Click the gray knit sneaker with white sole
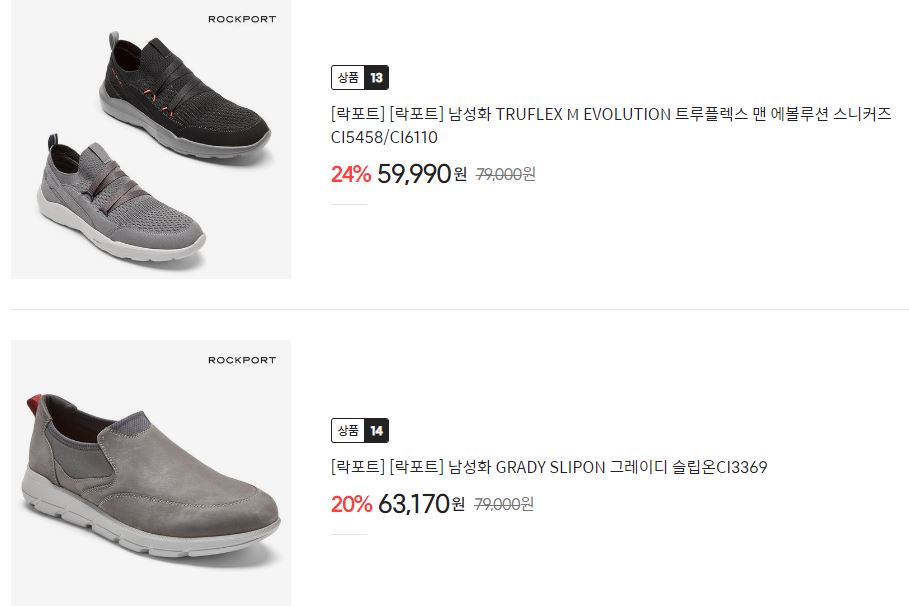 [x=121, y=199]
